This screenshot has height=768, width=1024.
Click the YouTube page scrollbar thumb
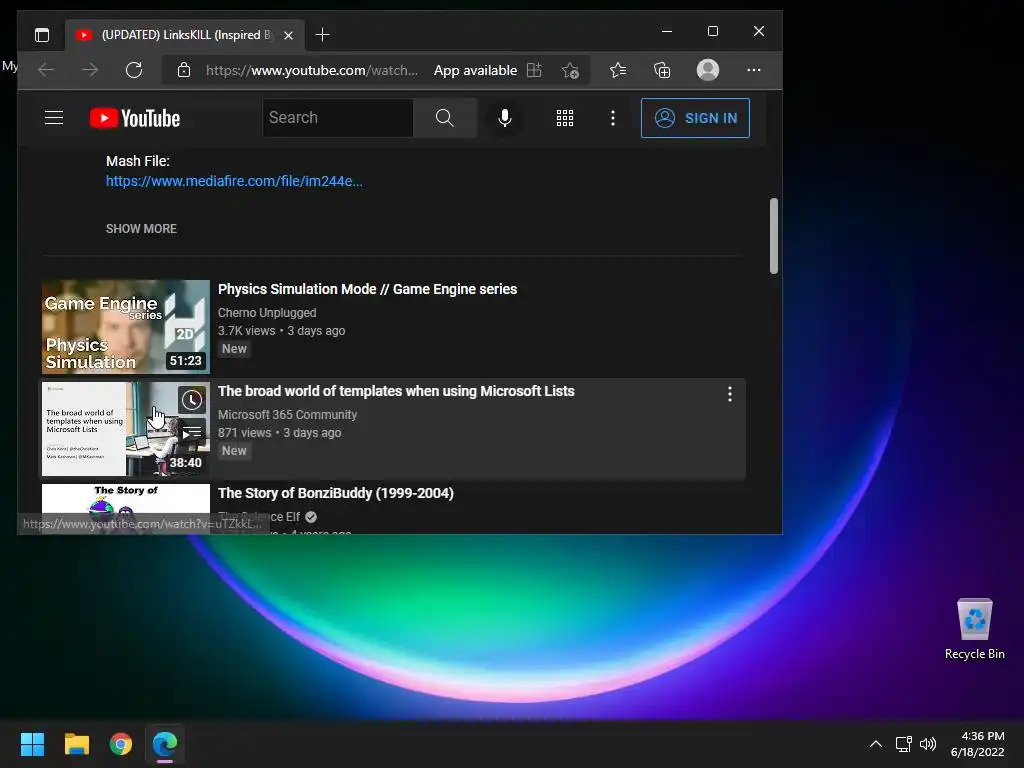(x=774, y=236)
